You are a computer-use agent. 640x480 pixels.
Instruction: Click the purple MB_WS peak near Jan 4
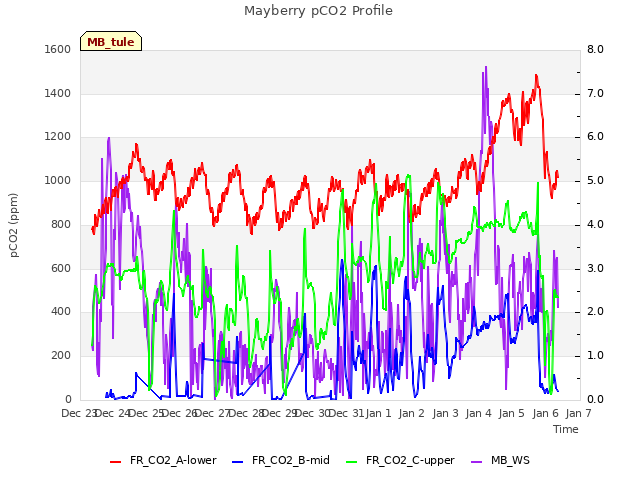coord(486,68)
